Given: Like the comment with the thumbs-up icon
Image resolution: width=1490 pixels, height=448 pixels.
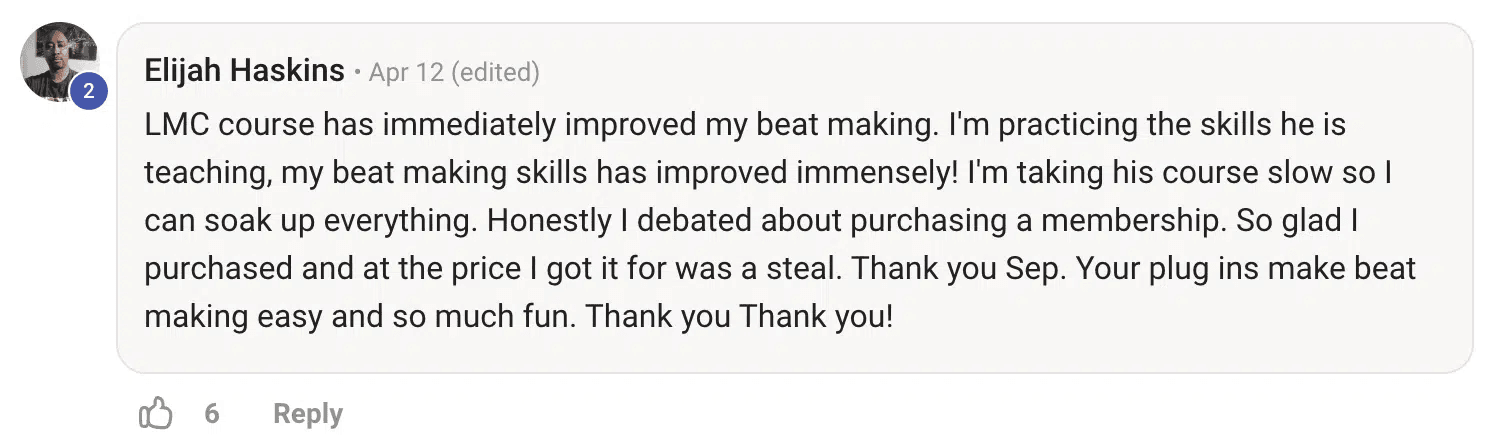Looking at the screenshot, I should point(156,413).
